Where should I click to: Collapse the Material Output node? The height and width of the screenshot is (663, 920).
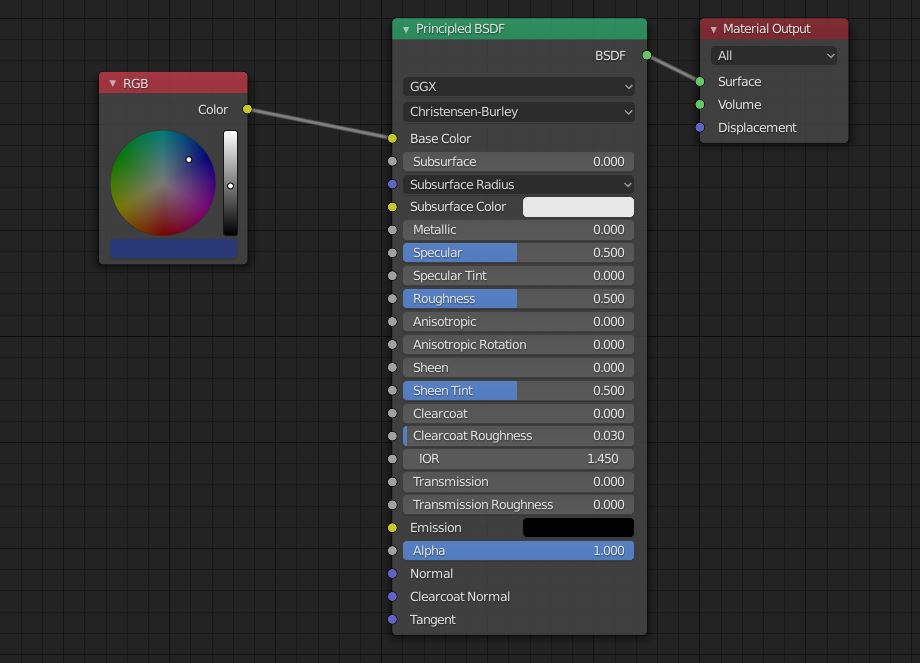click(x=712, y=29)
